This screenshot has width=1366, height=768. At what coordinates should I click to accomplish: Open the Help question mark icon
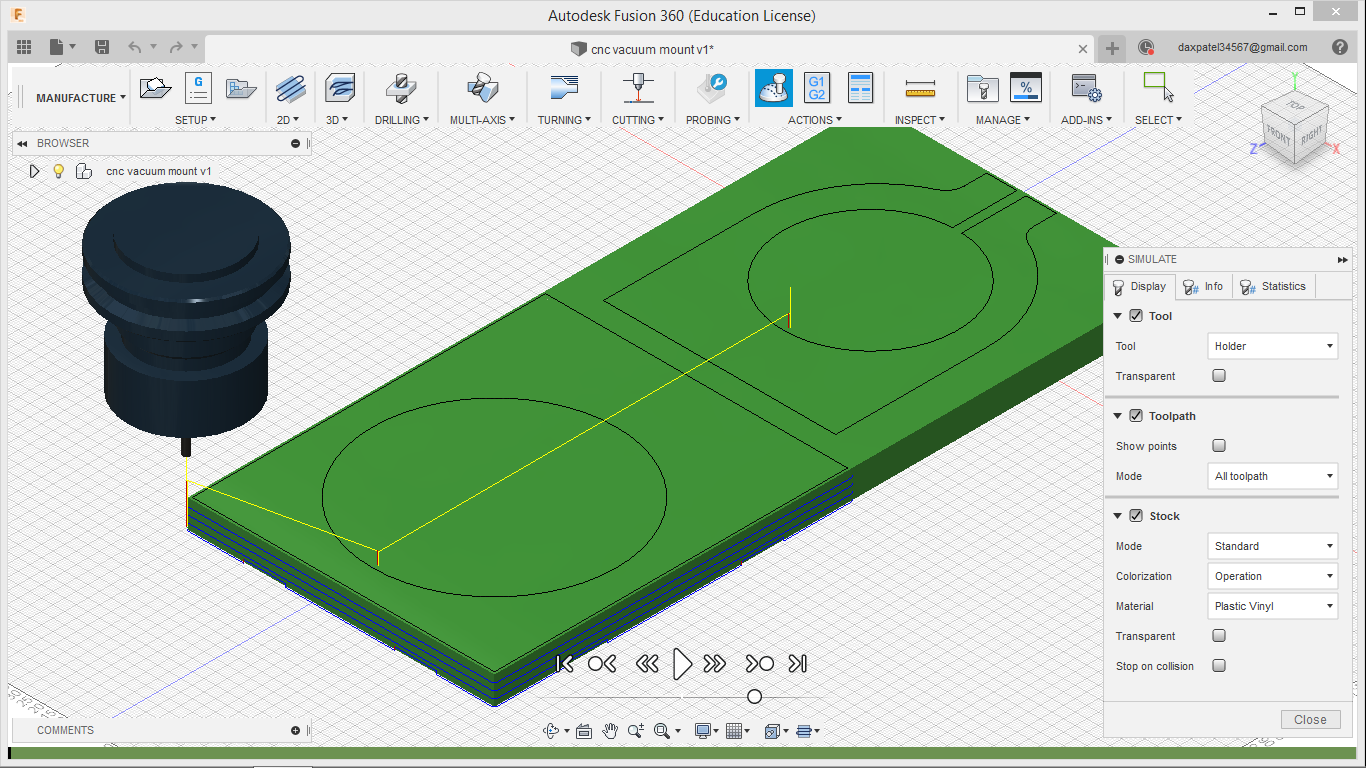tap(1340, 47)
